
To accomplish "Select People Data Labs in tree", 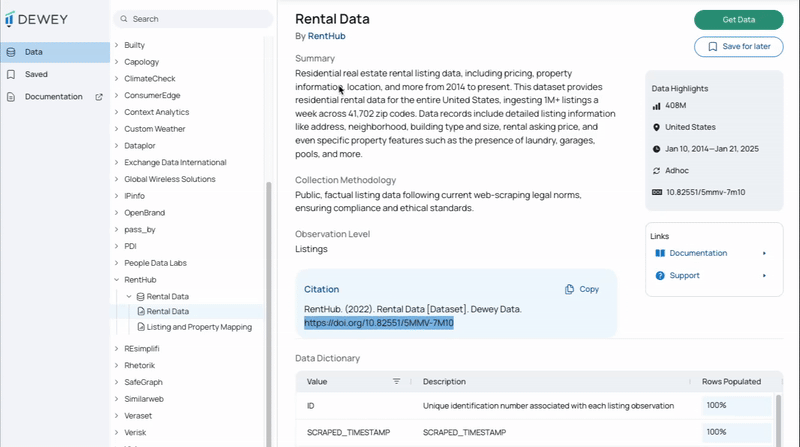I will click(x=156, y=263).
